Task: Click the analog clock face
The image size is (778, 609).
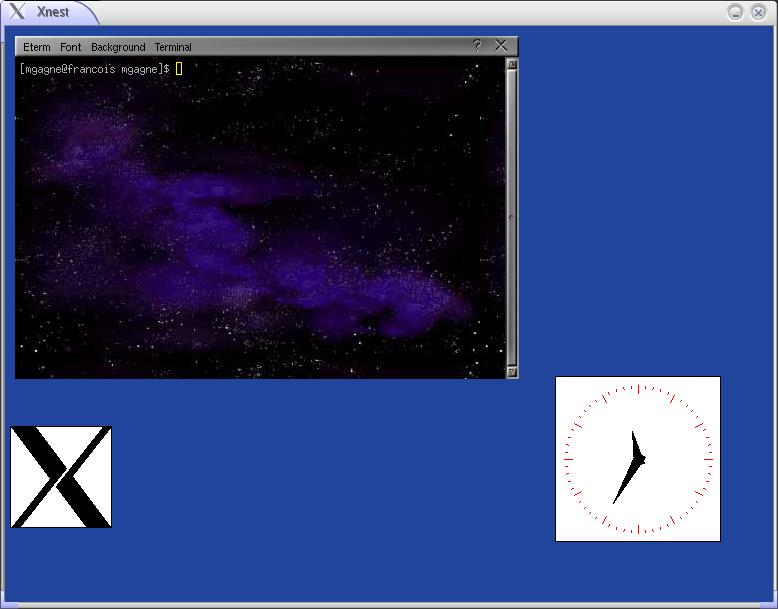Action: pyautogui.click(x=638, y=459)
